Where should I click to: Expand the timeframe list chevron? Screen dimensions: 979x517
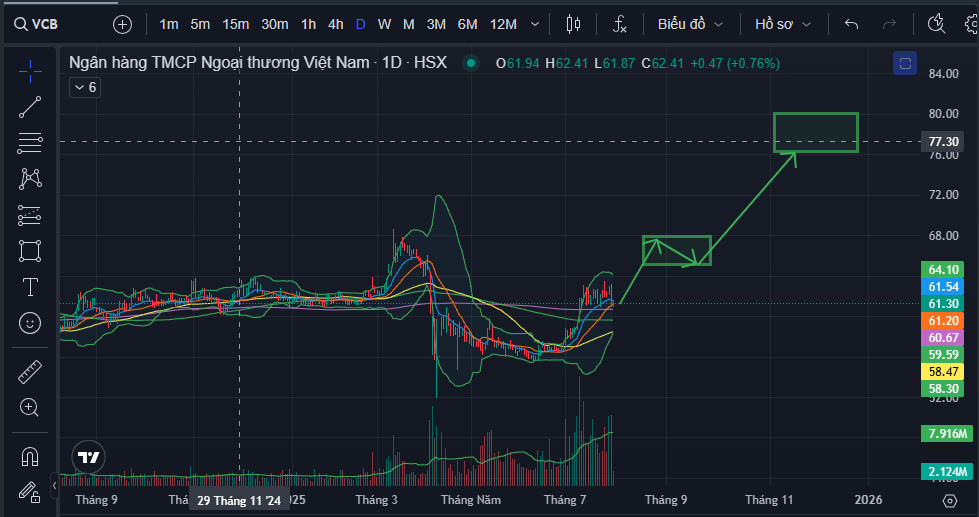tap(535, 24)
